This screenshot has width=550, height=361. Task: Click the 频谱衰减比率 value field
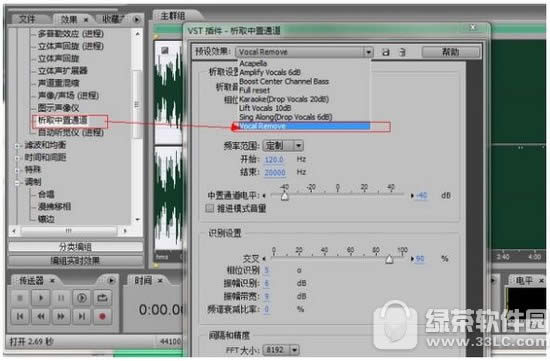point(267,309)
